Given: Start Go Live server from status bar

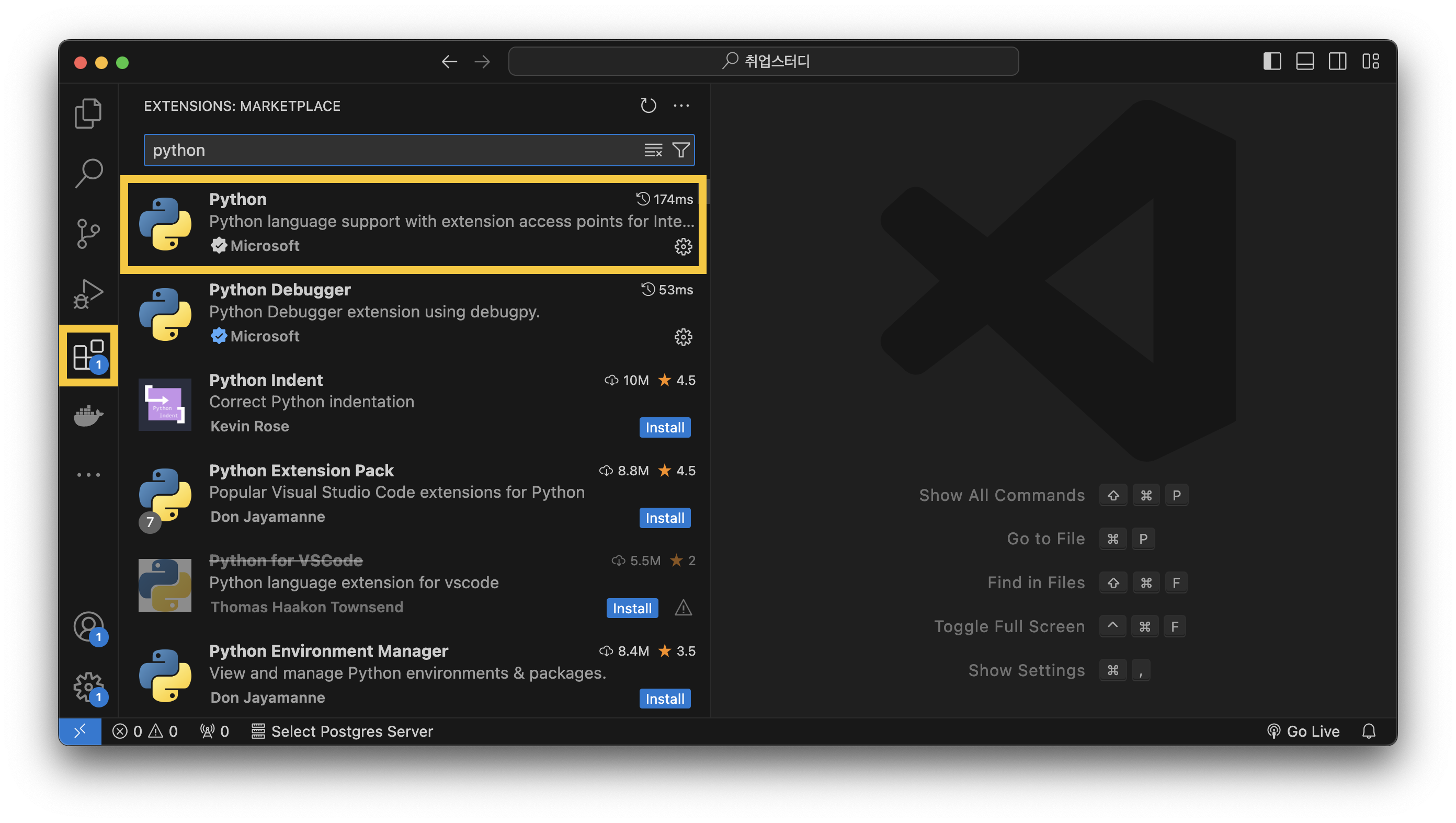Looking at the screenshot, I should point(1303,731).
